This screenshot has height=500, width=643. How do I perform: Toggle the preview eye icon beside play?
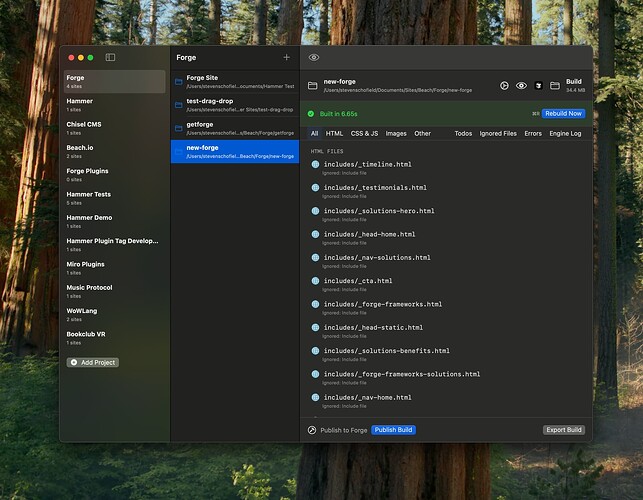521,85
